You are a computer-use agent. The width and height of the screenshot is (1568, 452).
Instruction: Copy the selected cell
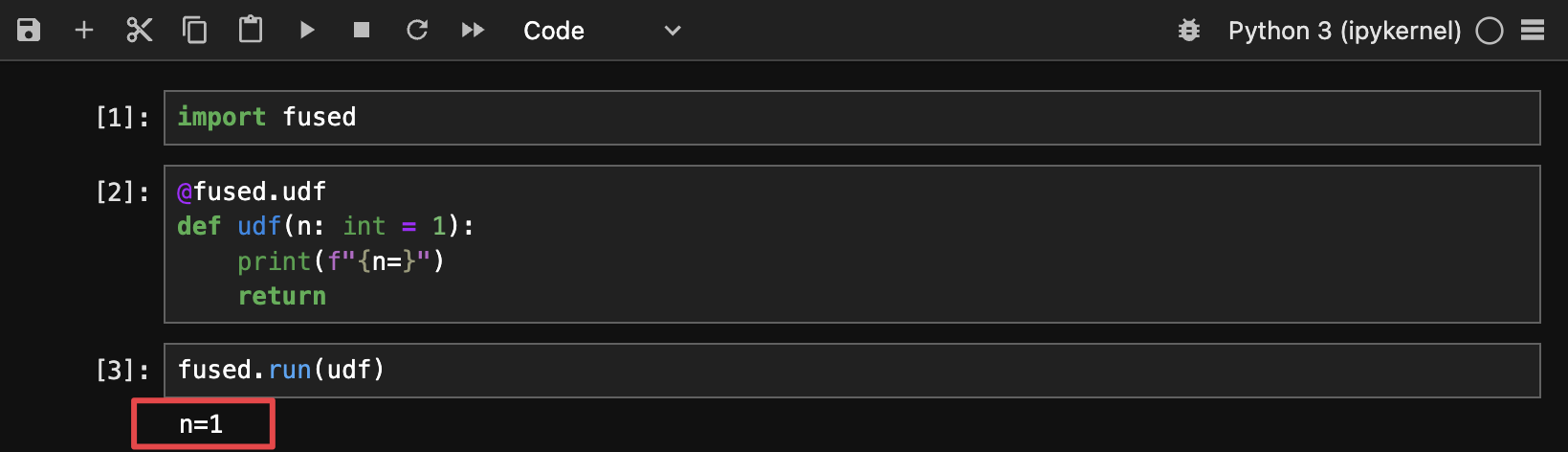click(x=195, y=31)
